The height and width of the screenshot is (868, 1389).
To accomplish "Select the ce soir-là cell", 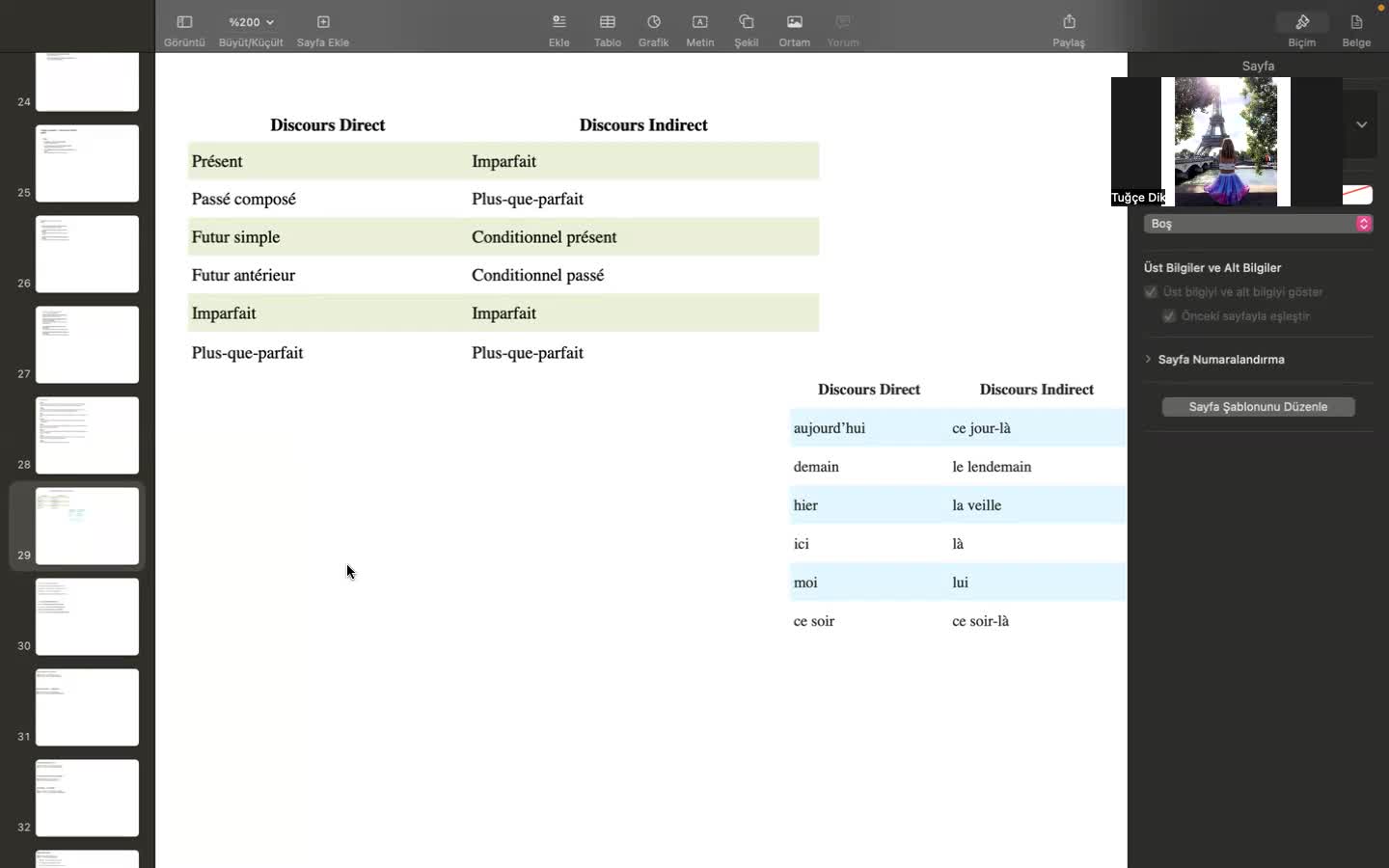I will pos(1037,621).
